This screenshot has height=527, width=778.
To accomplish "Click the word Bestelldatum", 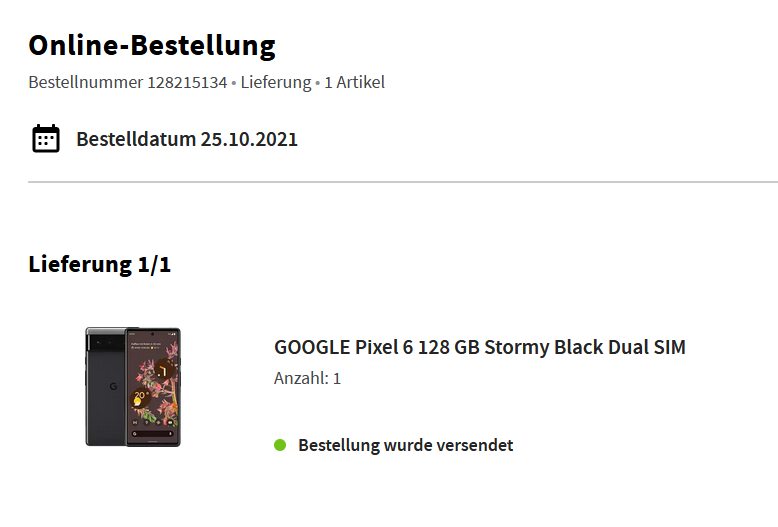I will (136, 139).
